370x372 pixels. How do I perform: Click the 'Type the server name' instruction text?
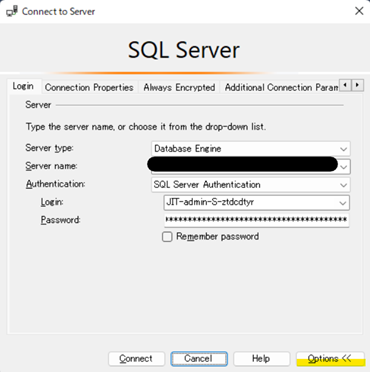coord(146,127)
